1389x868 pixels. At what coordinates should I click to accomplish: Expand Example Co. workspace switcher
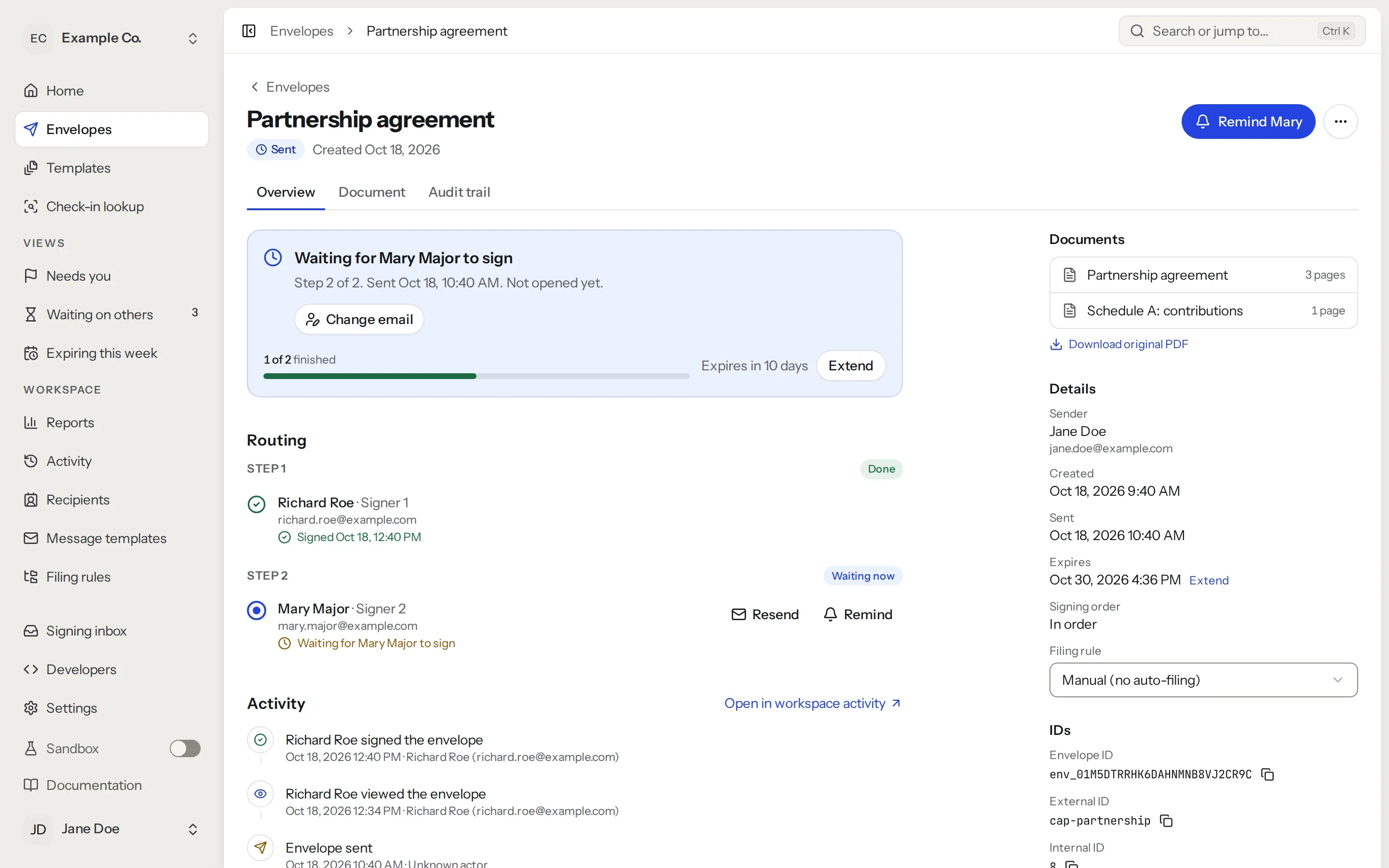[x=112, y=38]
